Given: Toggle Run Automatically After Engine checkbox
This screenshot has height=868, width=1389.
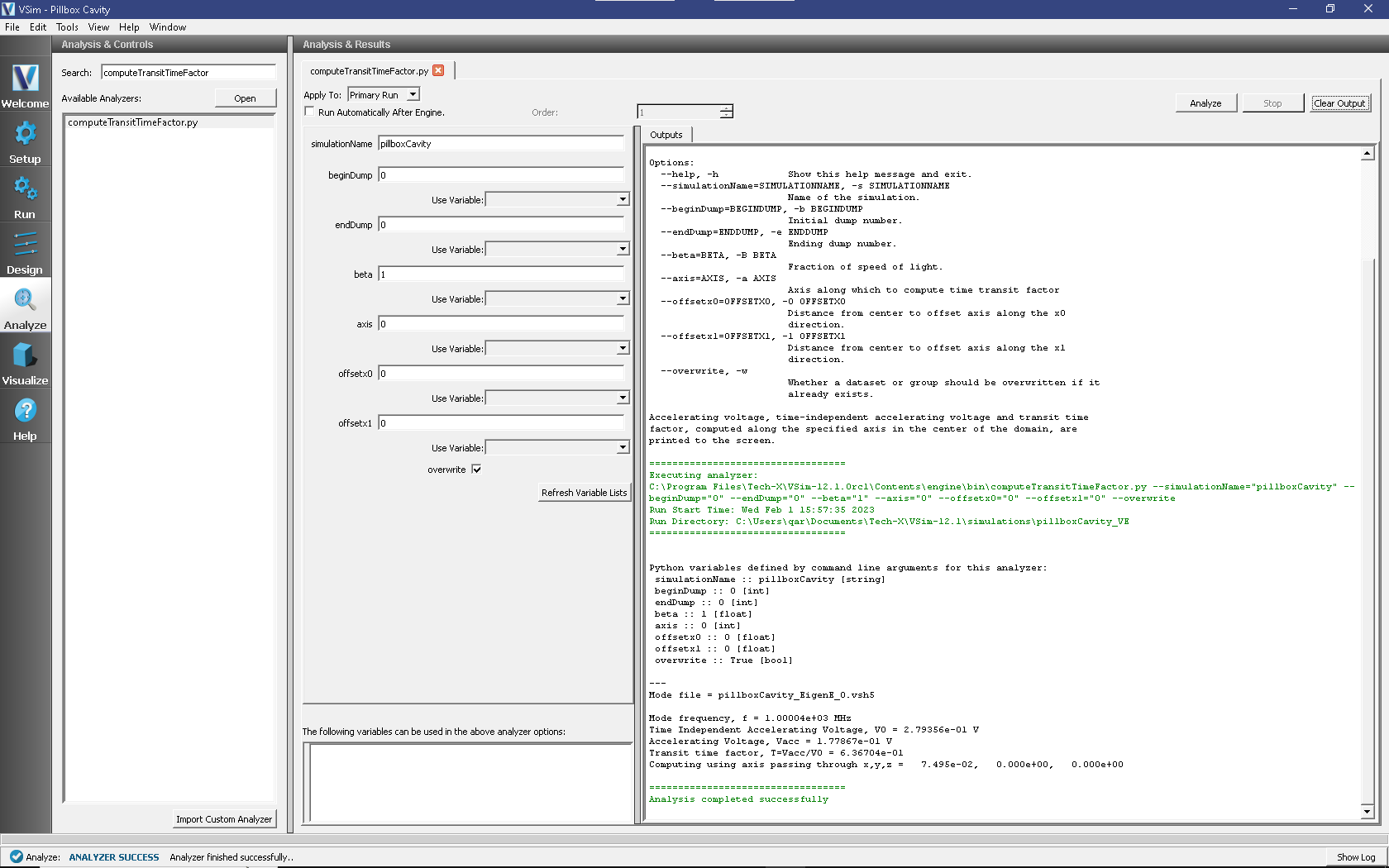Looking at the screenshot, I should pos(310,112).
